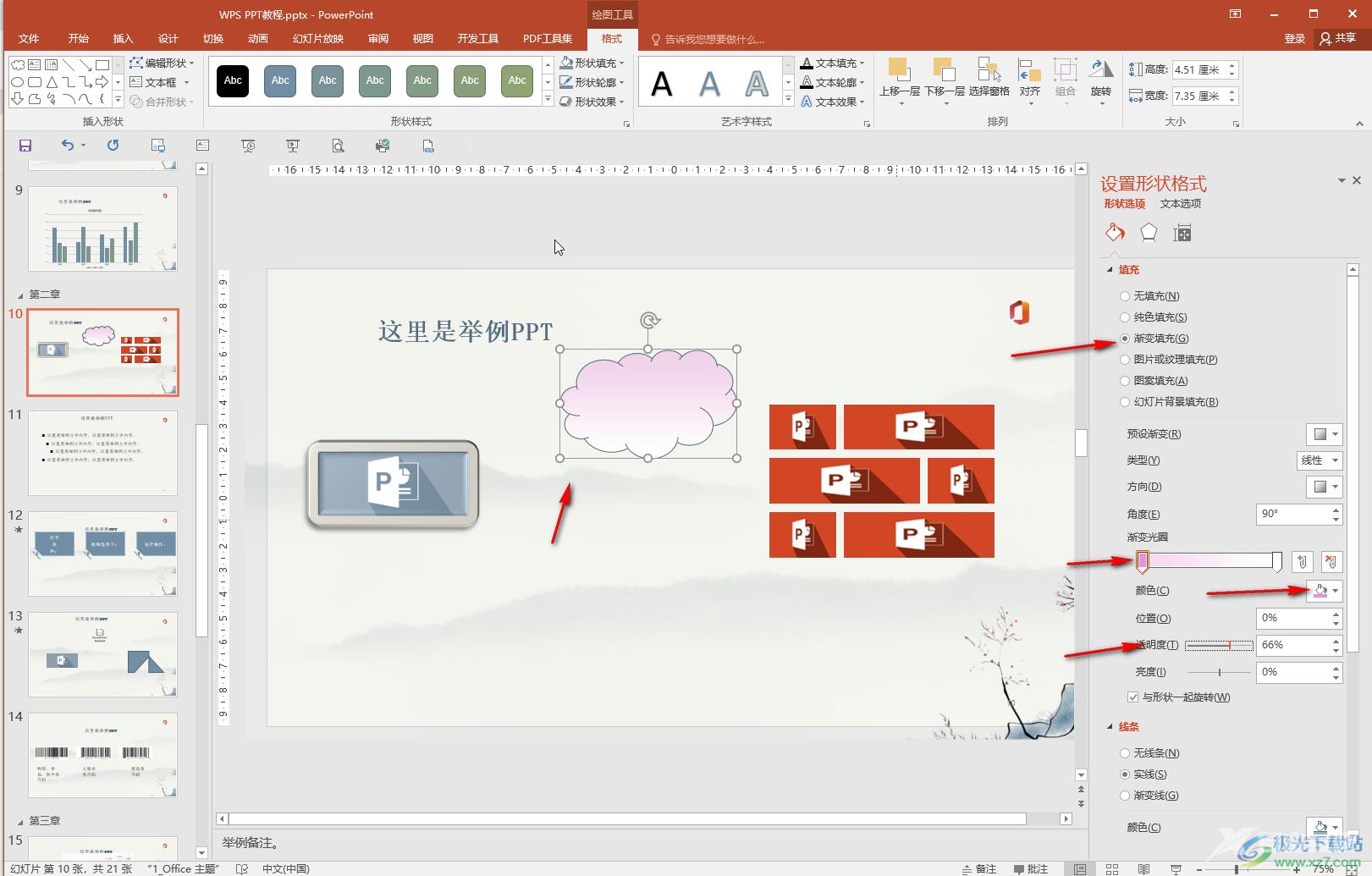
Task: Switch to the 动画 (Animations) tab
Action: tap(258, 39)
